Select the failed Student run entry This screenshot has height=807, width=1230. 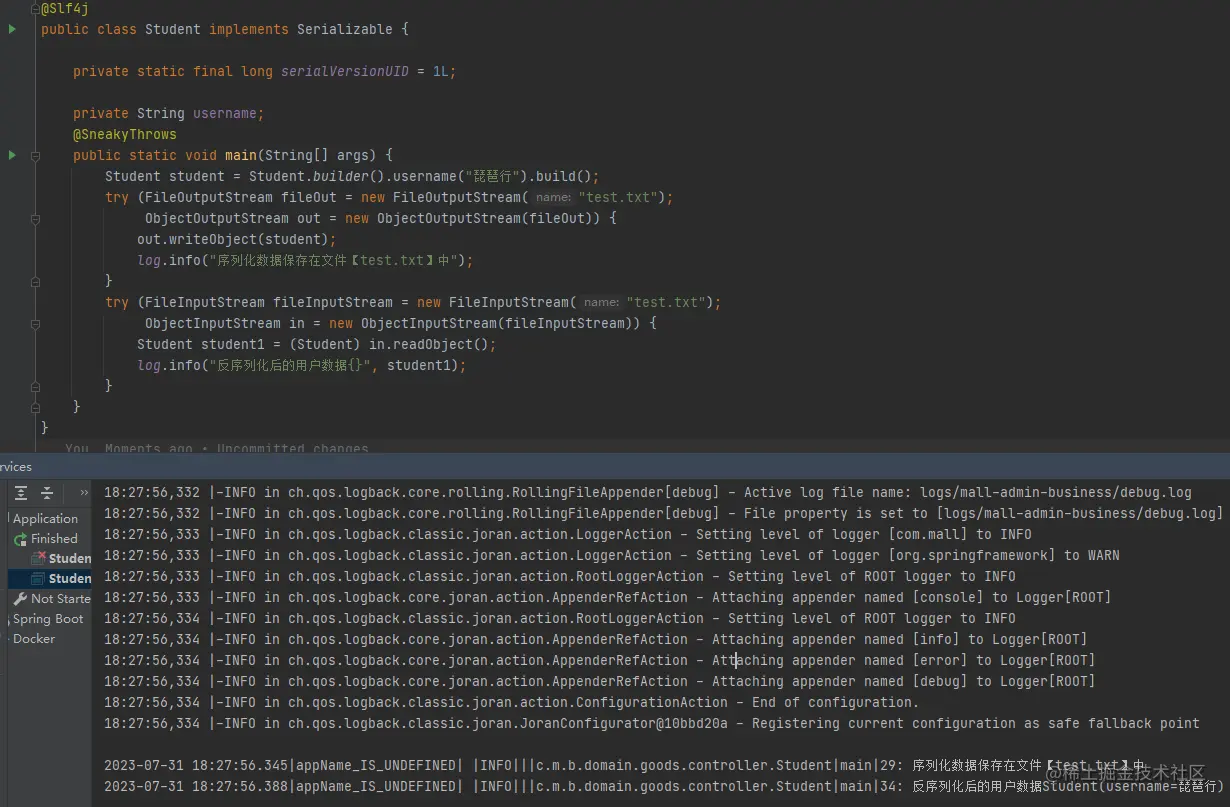70,558
